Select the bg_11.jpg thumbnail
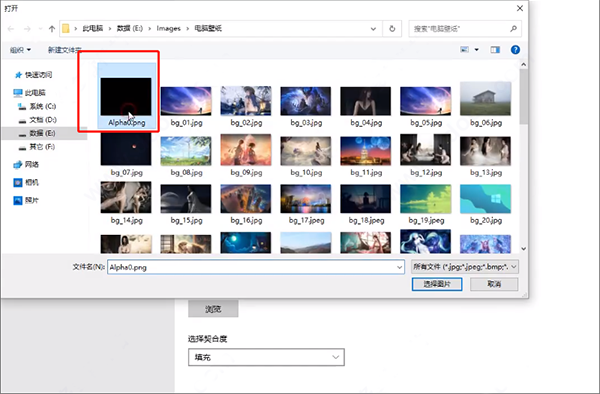This screenshot has height=394, width=600. pyautogui.click(x=365, y=151)
